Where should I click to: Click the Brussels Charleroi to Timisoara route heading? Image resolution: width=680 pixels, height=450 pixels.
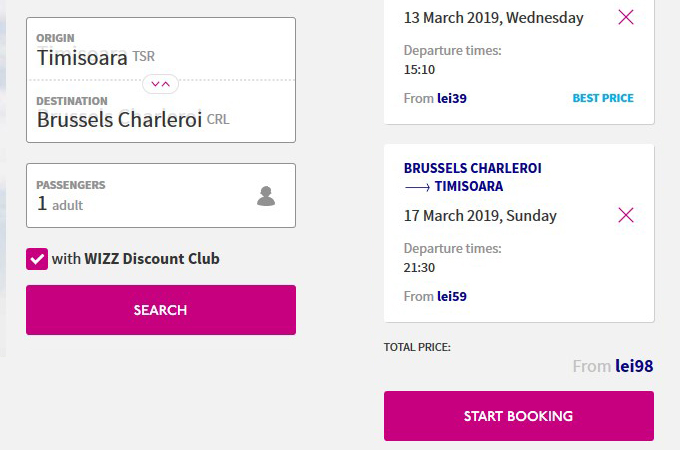click(x=473, y=177)
